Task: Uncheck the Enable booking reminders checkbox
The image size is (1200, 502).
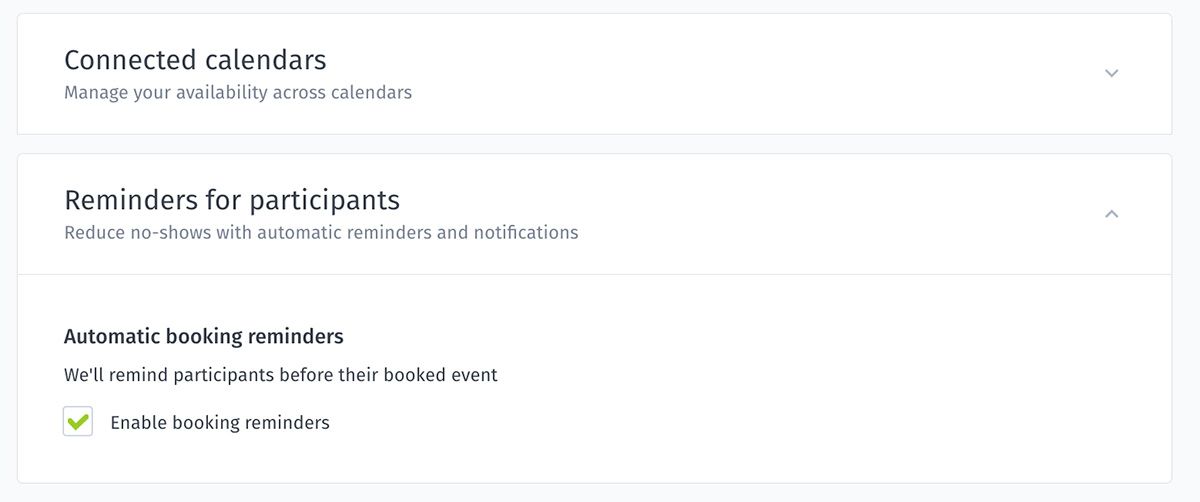Action: (78, 422)
